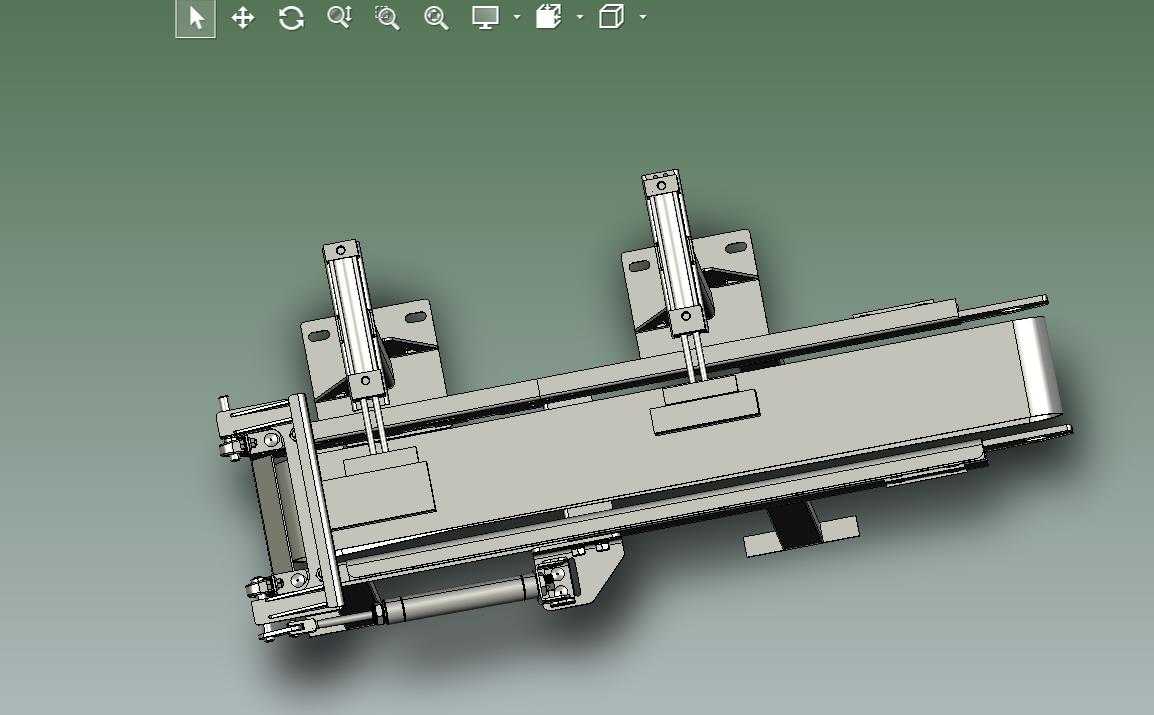Select the Rotate view tool
Image resolution: width=1154 pixels, height=715 pixels.
click(291, 18)
